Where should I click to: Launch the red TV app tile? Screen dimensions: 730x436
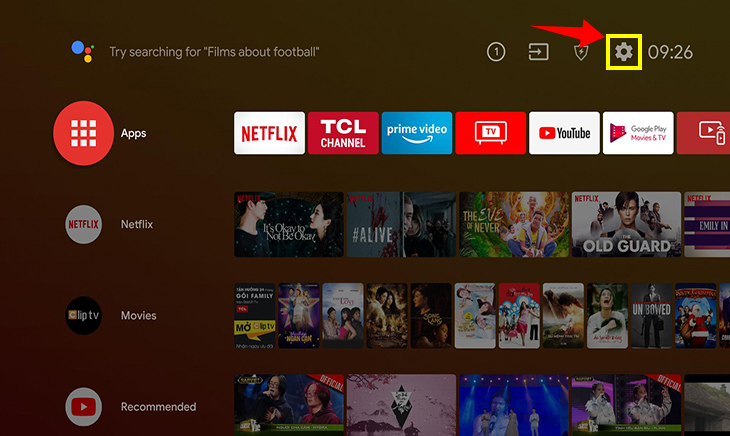click(491, 133)
